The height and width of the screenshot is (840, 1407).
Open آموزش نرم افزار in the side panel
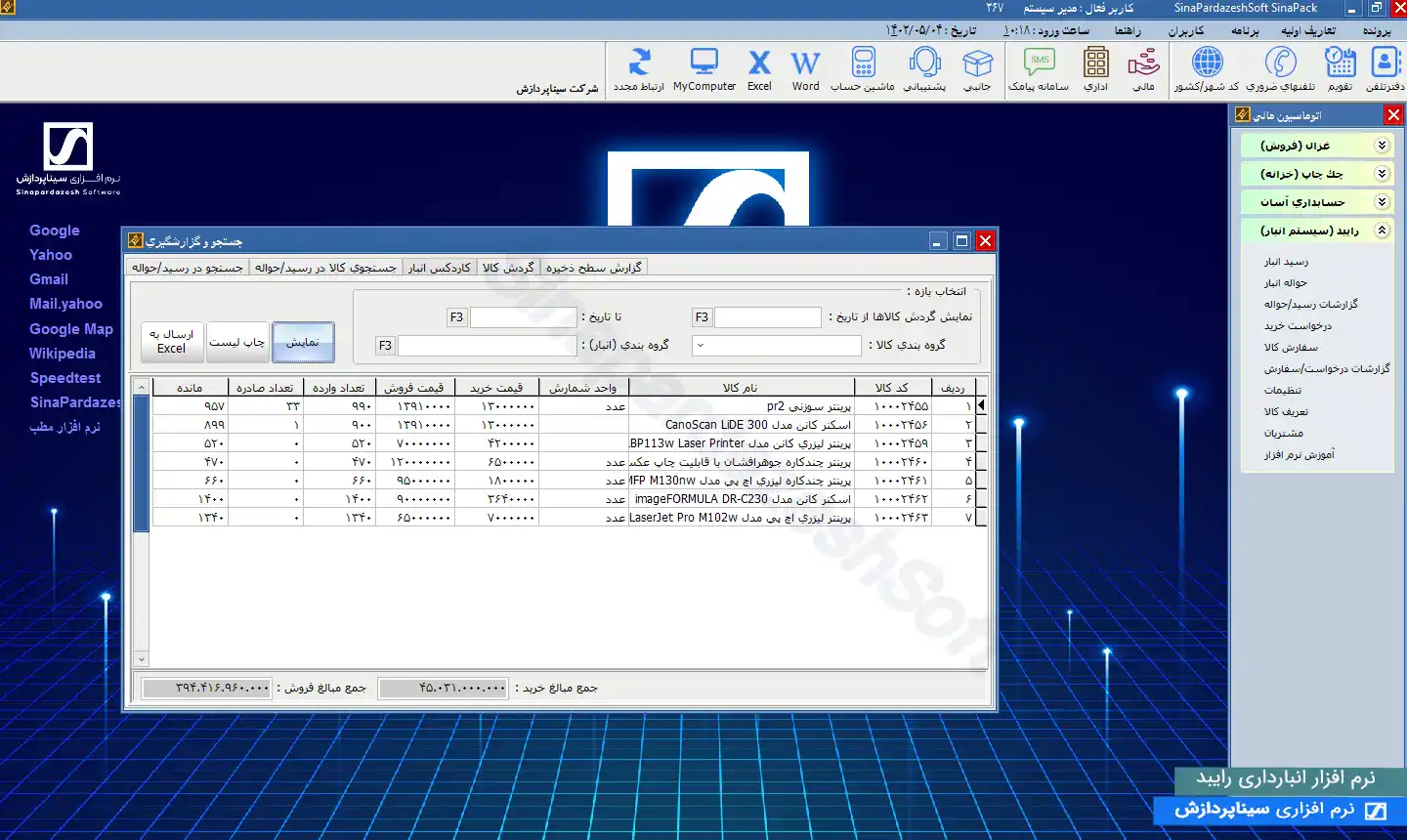click(x=1300, y=455)
